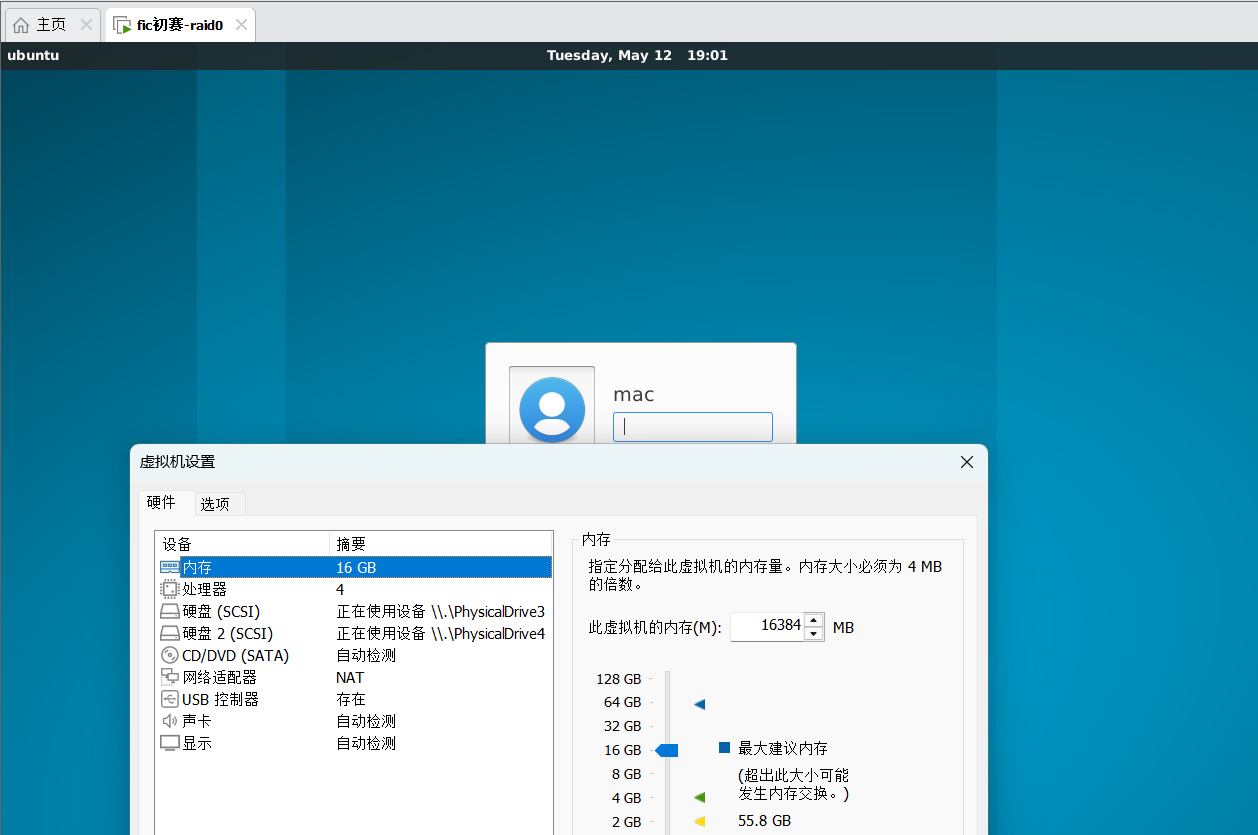Viewport: 1258px width, 835px height.
Task: Click the 32 GB slider scale label
Action: click(622, 726)
